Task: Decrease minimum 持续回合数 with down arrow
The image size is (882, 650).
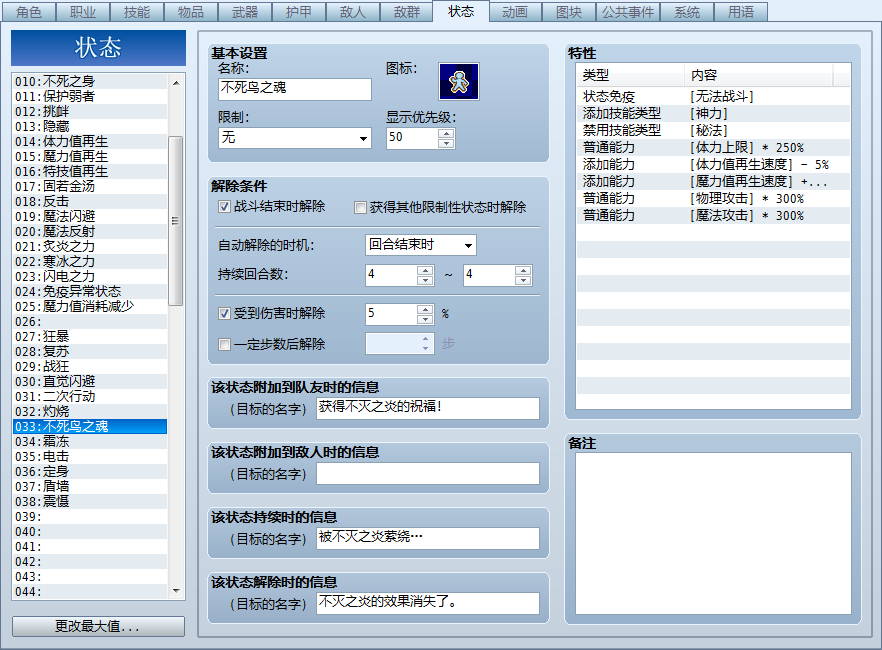Action: click(425, 280)
